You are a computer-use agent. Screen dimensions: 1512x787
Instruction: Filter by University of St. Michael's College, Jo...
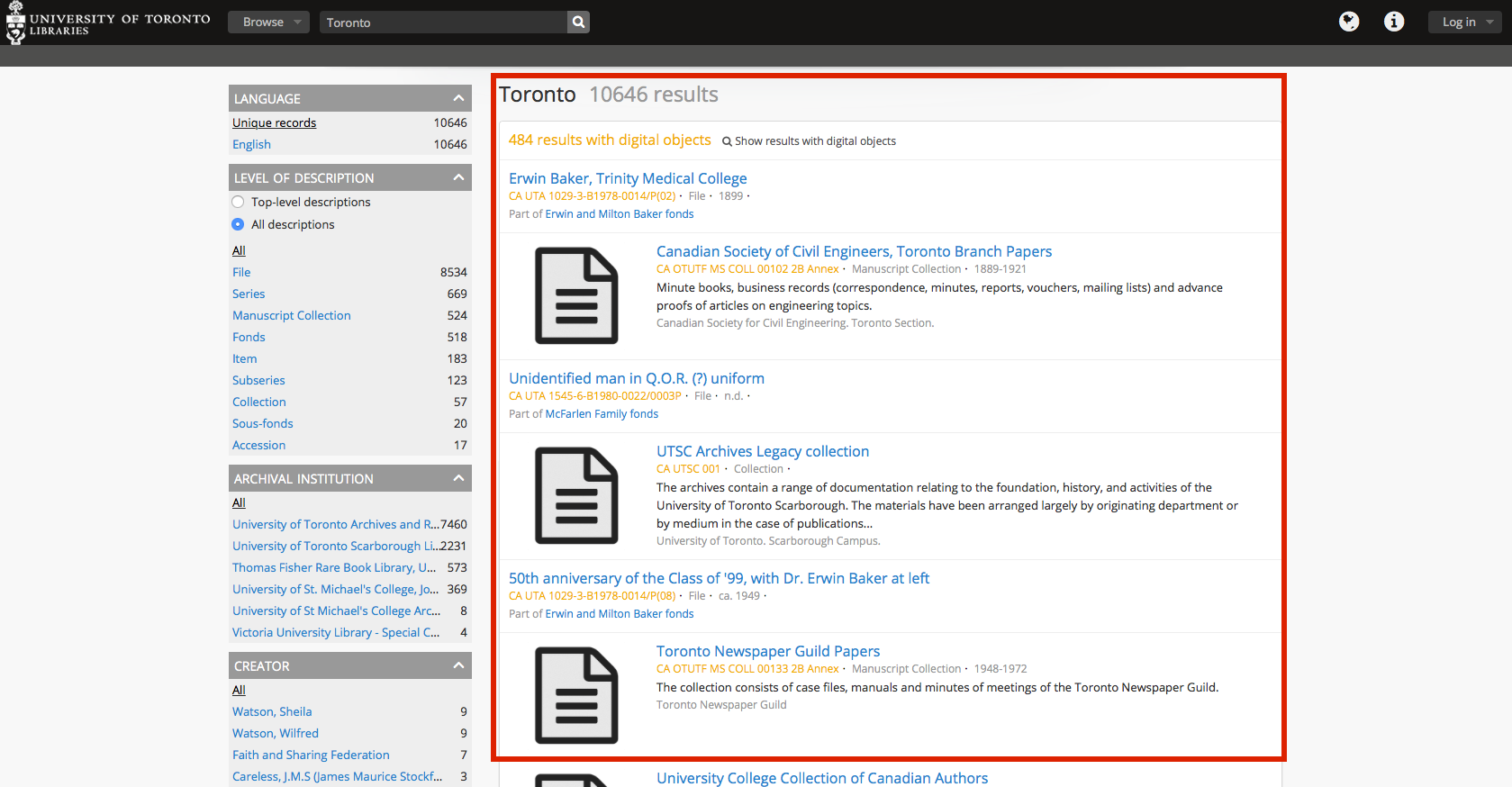click(336, 589)
